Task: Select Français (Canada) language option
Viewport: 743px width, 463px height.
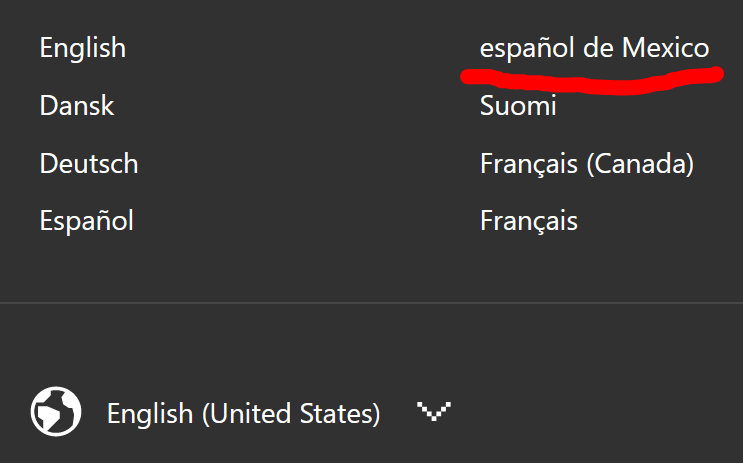Action: (x=587, y=163)
